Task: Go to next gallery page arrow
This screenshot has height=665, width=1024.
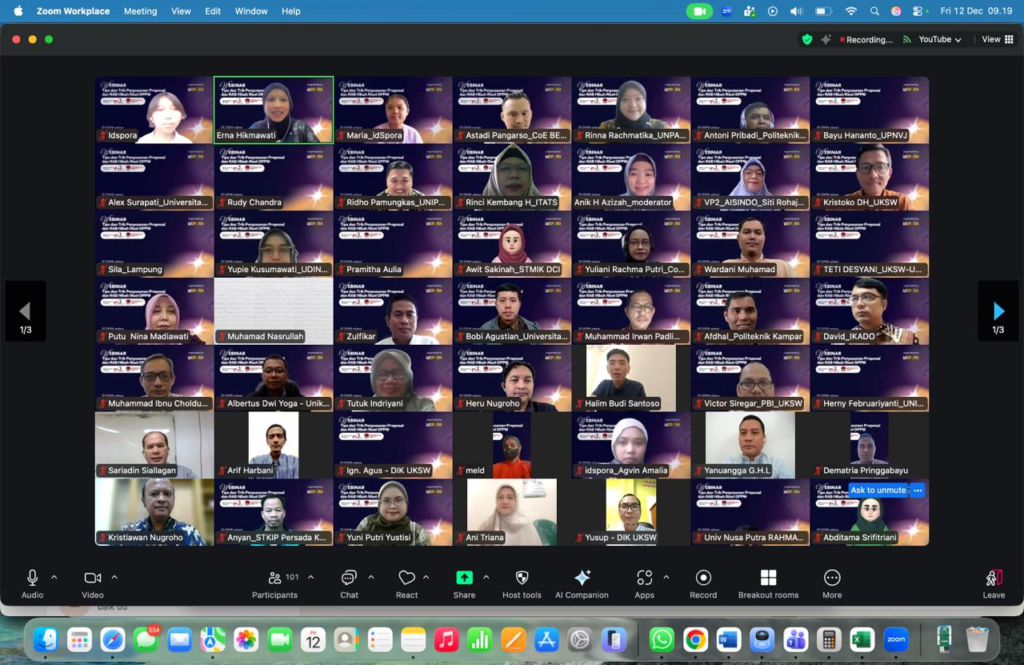Action: 998,311
